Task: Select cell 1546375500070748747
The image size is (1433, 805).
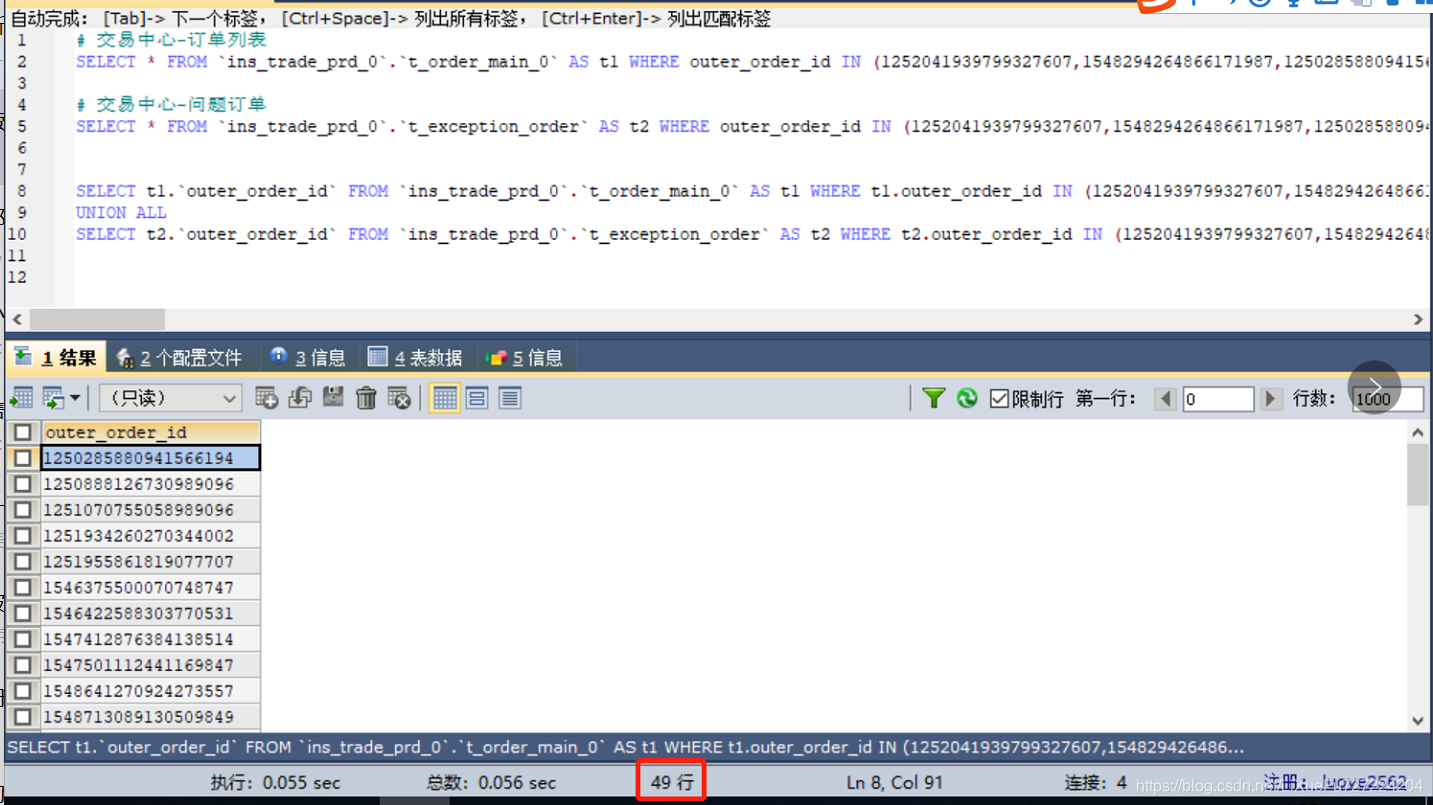Action: (150, 588)
